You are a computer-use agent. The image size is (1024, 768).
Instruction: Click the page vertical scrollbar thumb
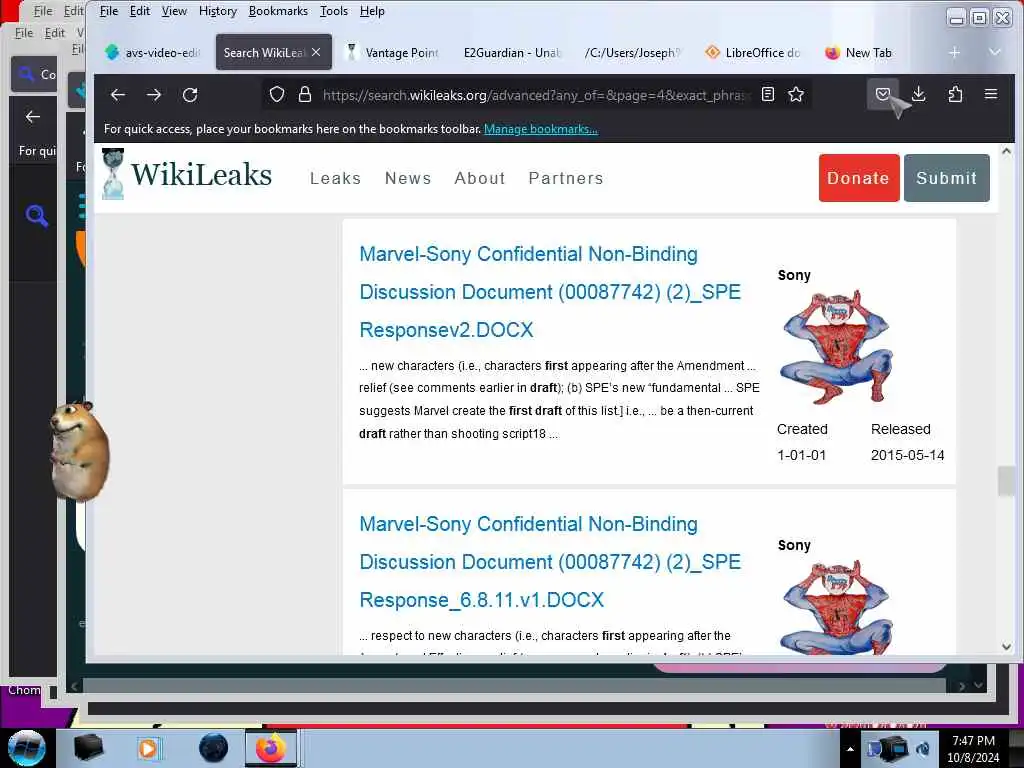(1006, 481)
